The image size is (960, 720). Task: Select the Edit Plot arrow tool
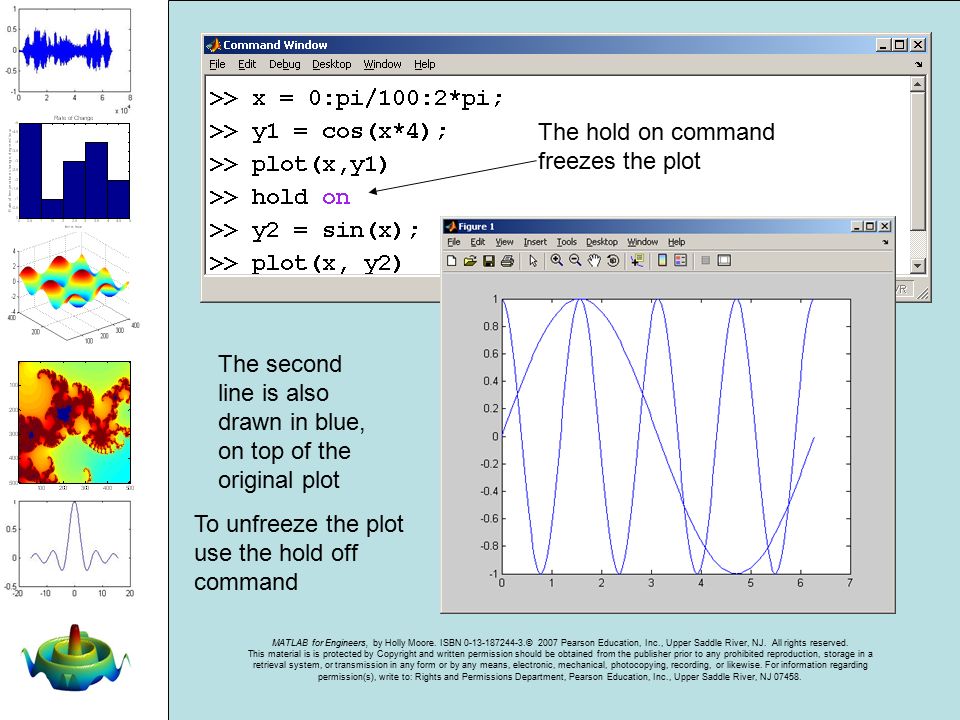coord(533,261)
